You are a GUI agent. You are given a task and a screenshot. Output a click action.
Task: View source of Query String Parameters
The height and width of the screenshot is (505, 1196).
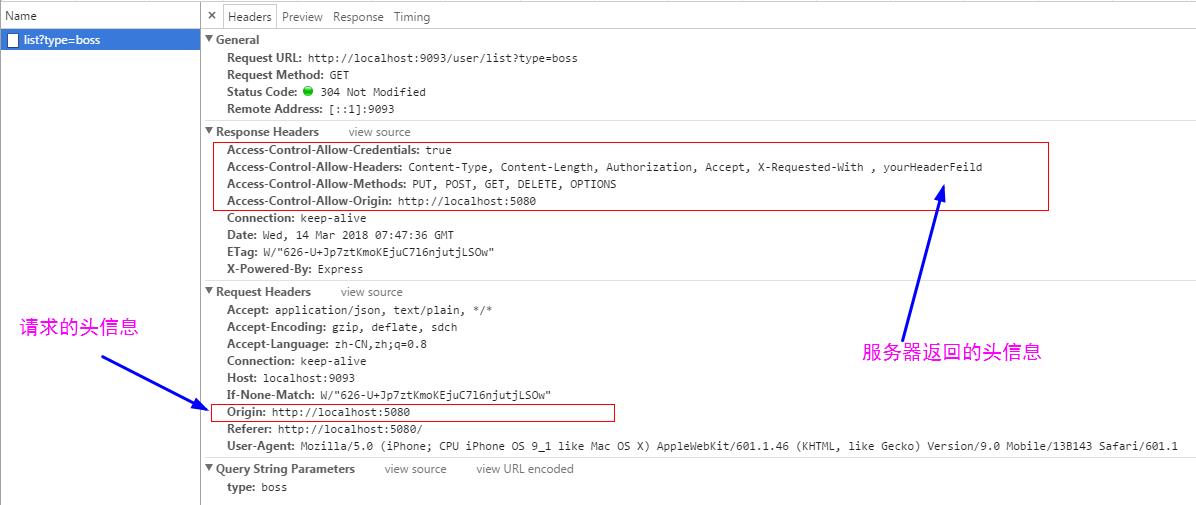(x=415, y=469)
